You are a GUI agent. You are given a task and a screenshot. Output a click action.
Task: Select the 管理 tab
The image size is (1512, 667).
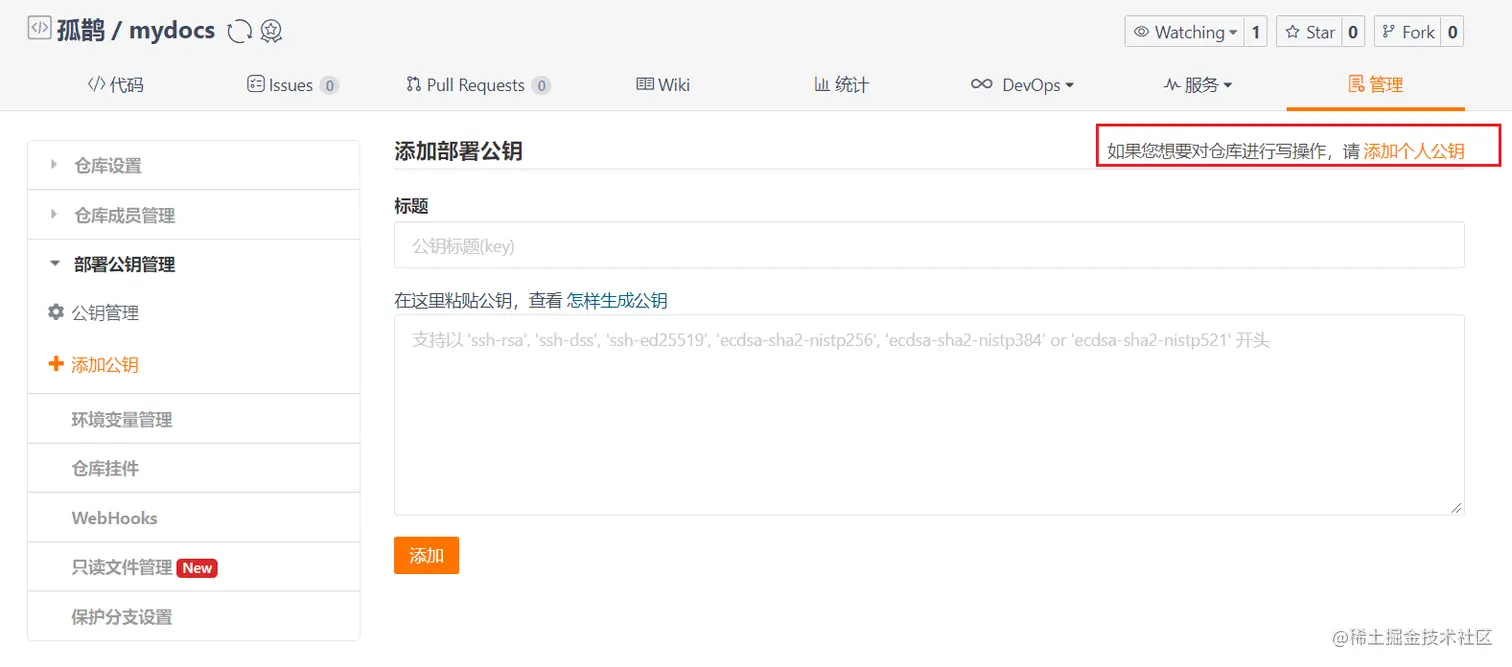1376,85
